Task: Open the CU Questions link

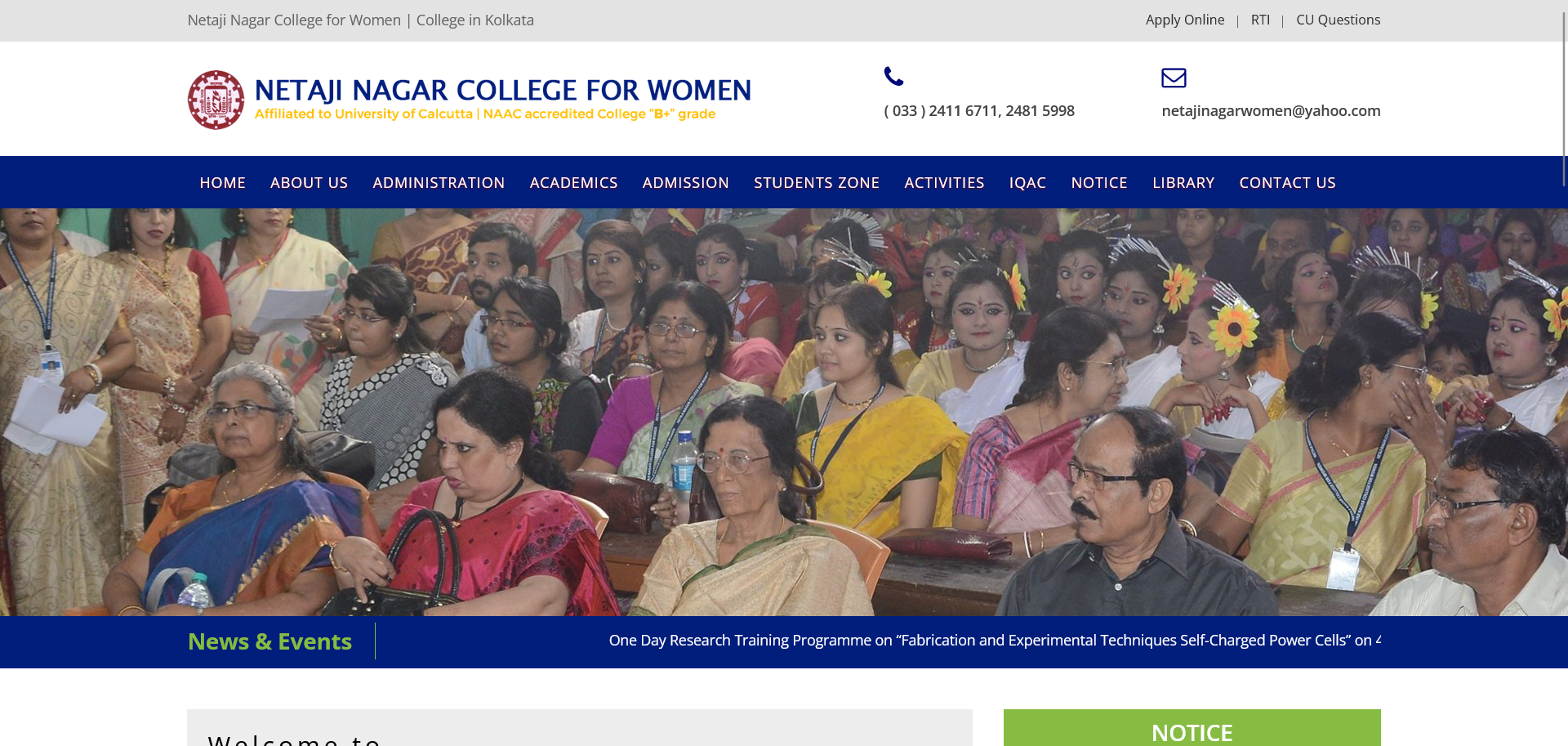Action: pyautogui.click(x=1338, y=20)
